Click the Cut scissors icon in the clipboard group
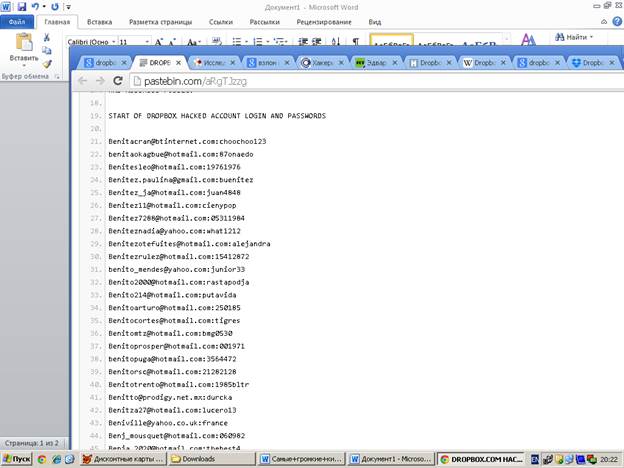 (47, 37)
